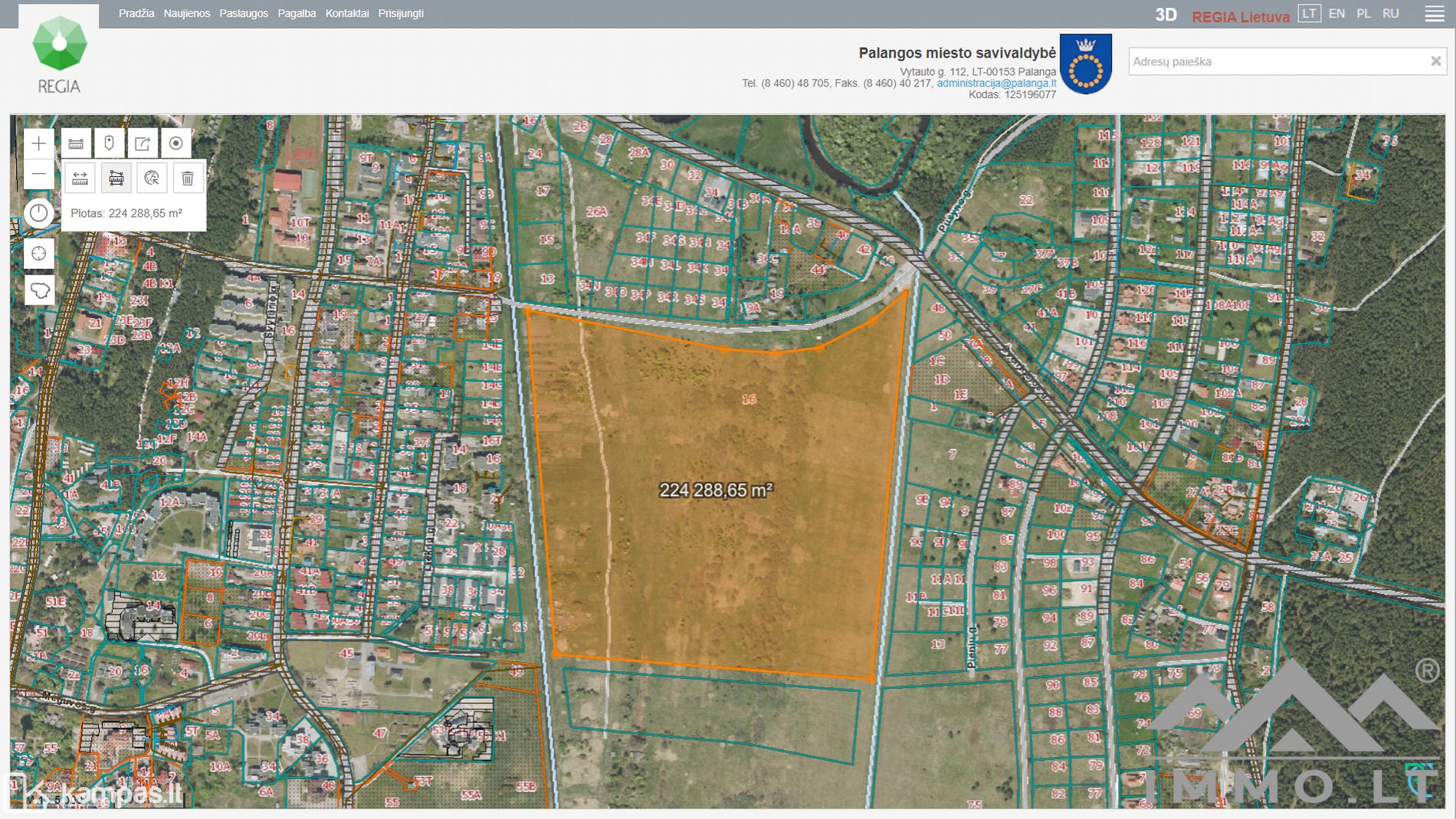The image size is (1456, 819).
Task: Click the share/export map icon
Action: 143,143
